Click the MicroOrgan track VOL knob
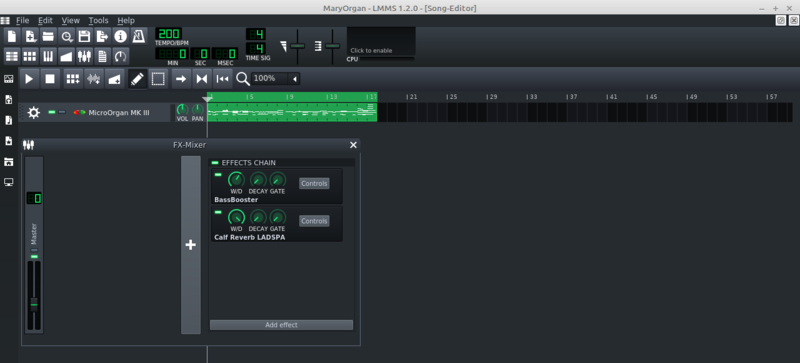 [x=182, y=109]
